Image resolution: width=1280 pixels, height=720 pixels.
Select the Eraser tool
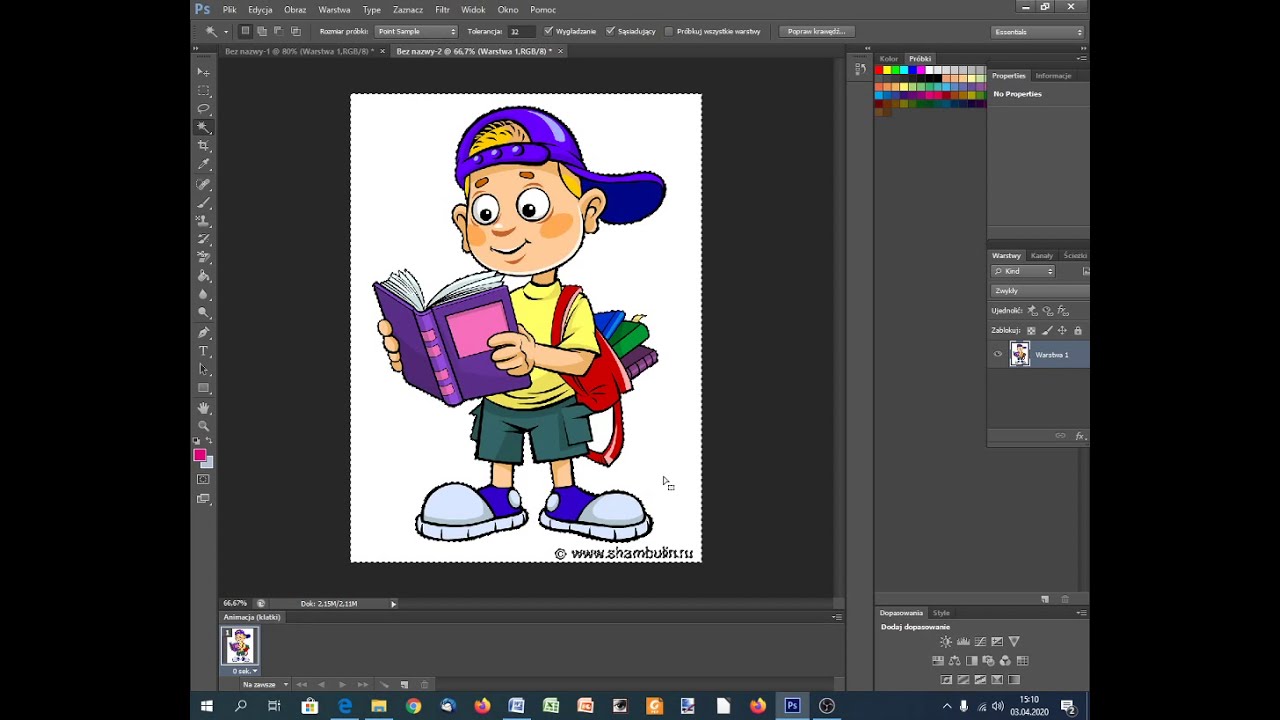203,258
